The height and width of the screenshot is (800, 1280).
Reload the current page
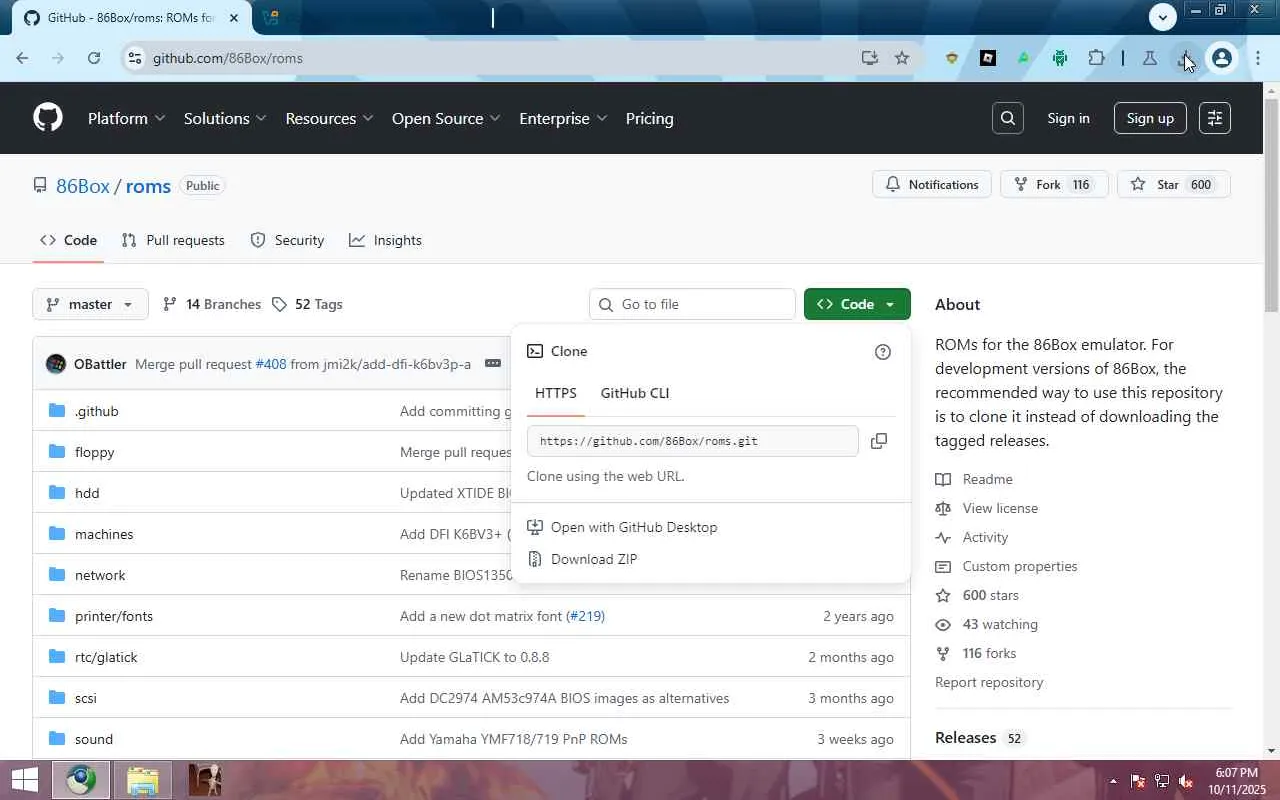click(94, 58)
